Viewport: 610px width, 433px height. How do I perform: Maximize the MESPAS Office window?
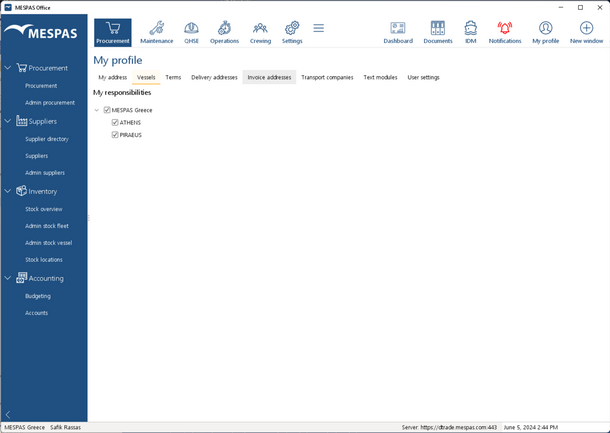pos(580,7)
